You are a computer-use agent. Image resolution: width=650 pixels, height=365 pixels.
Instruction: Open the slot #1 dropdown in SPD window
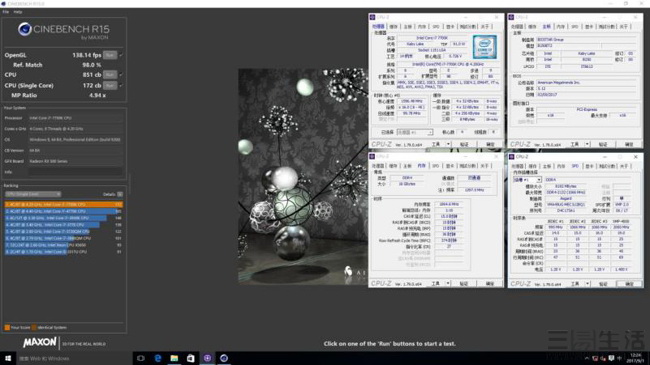(x=527, y=180)
